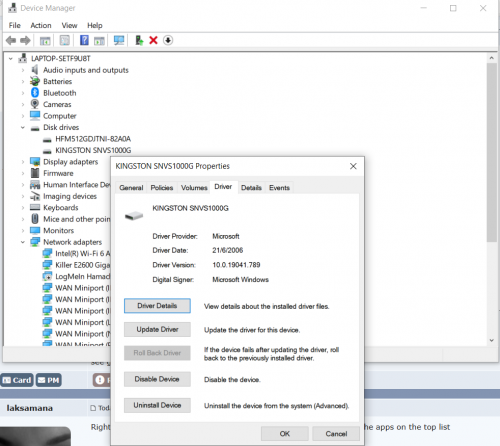
Task: Open the Action menu
Action: 41,25
